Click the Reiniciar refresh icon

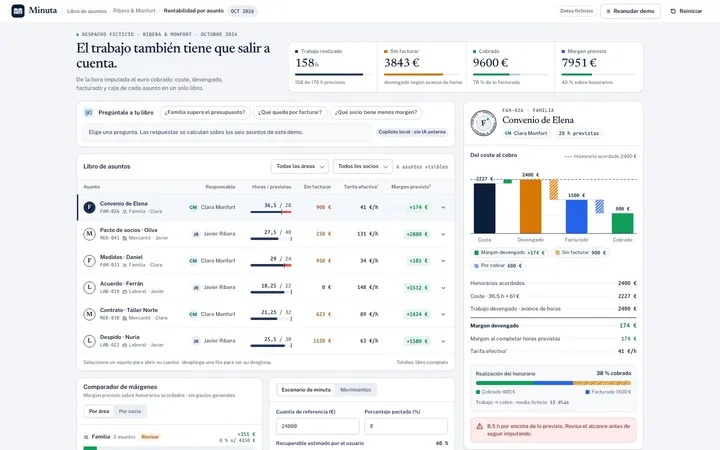point(673,11)
